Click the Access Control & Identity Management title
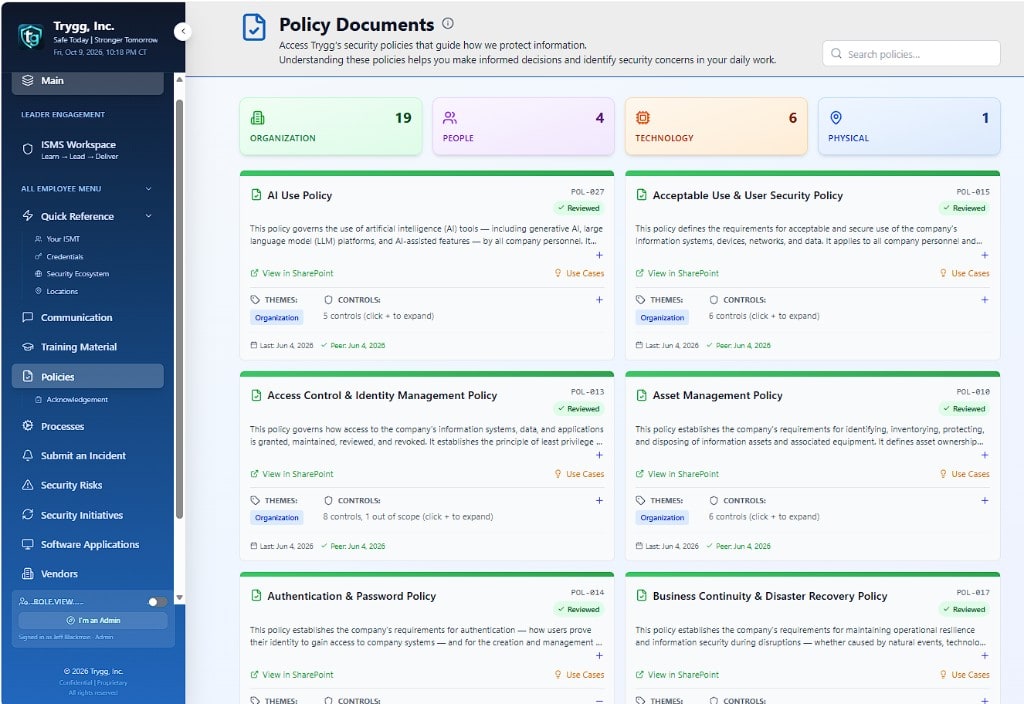Image resolution: width=1024 pixels, height=704 pixels. 382,395
